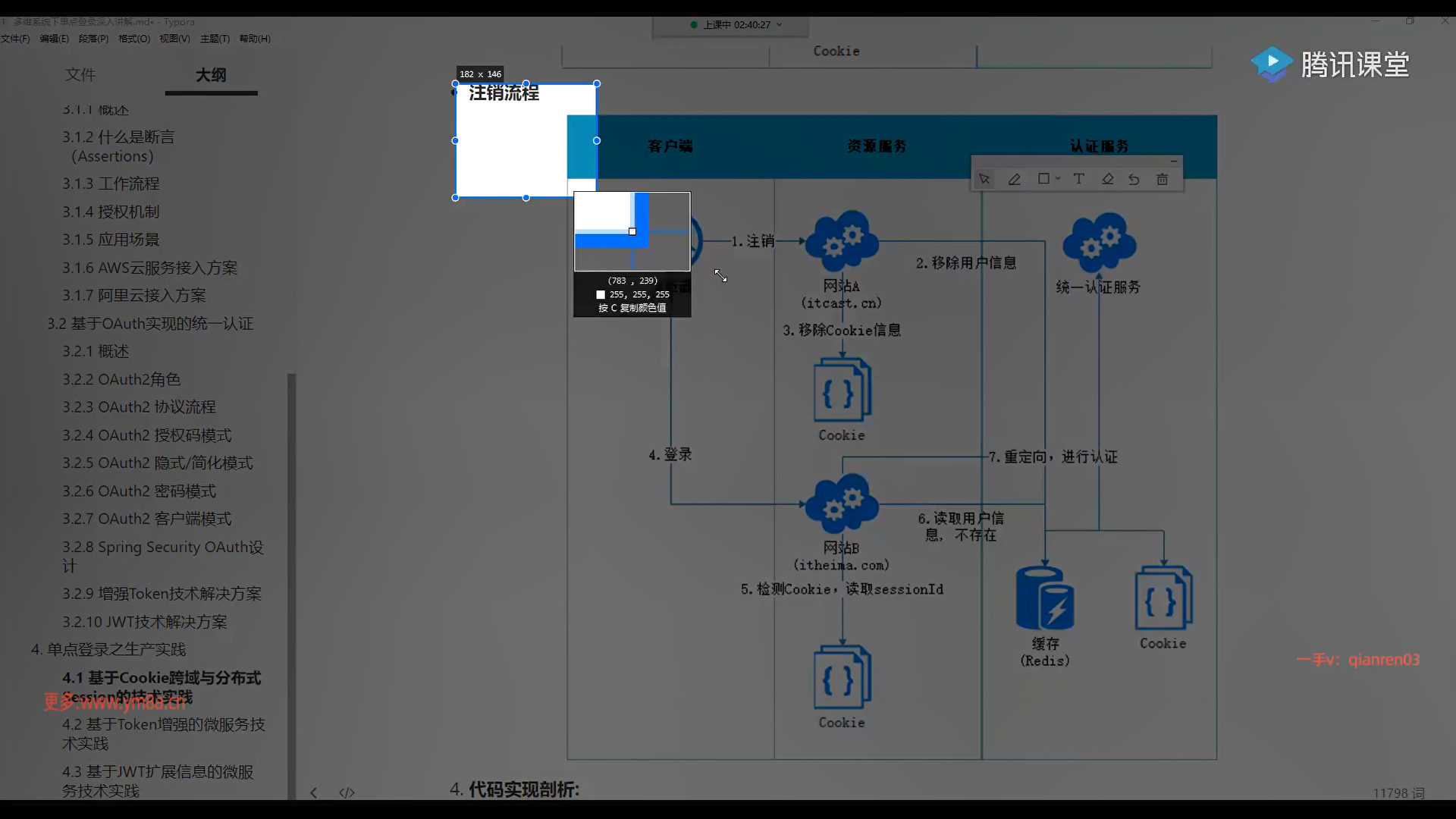This screenshot has height=819, width=1456.
Task: Collapse sidebar with left chevron
Action: [313, 792]
